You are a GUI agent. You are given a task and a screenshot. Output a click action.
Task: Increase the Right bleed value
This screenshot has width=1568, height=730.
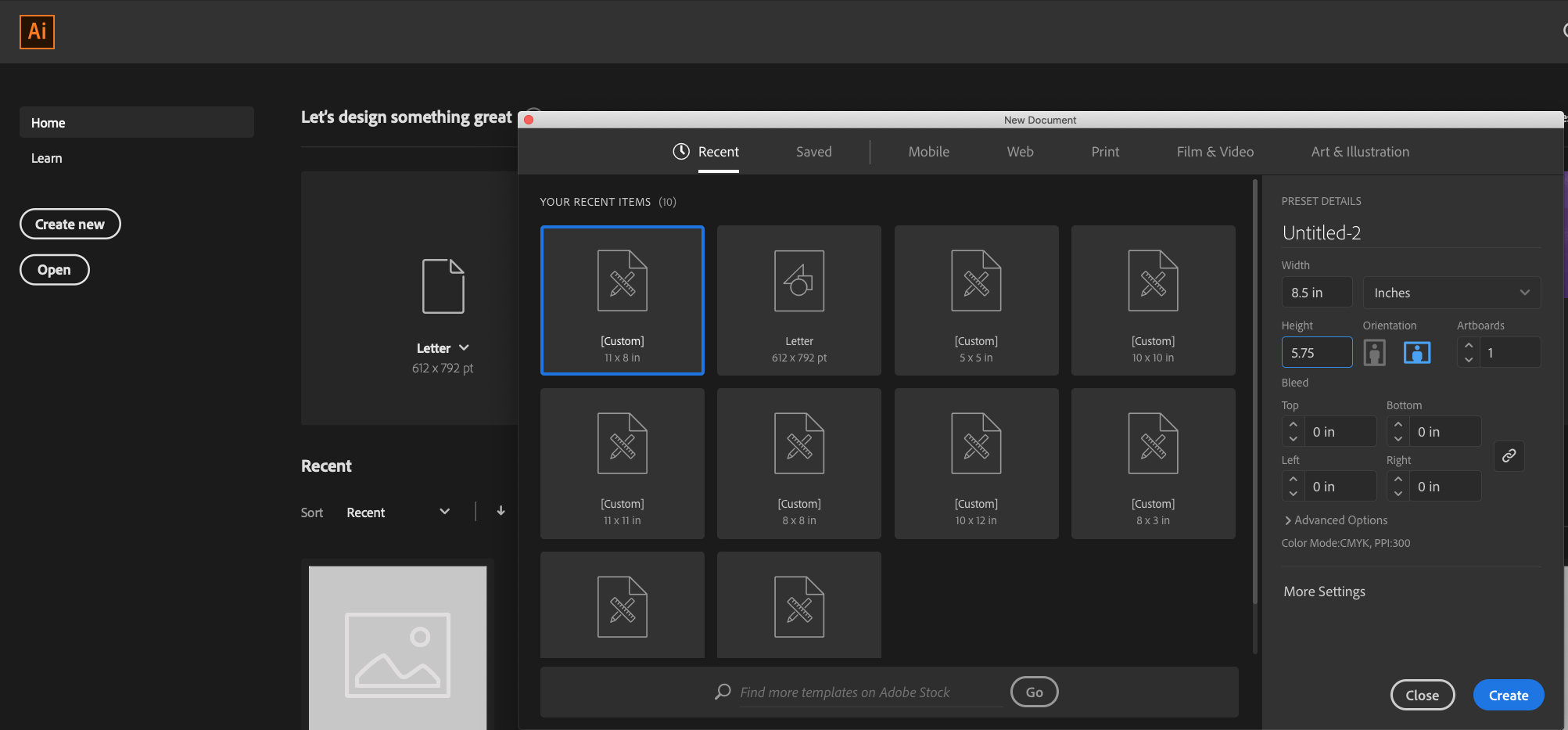tap(1398, 479)
